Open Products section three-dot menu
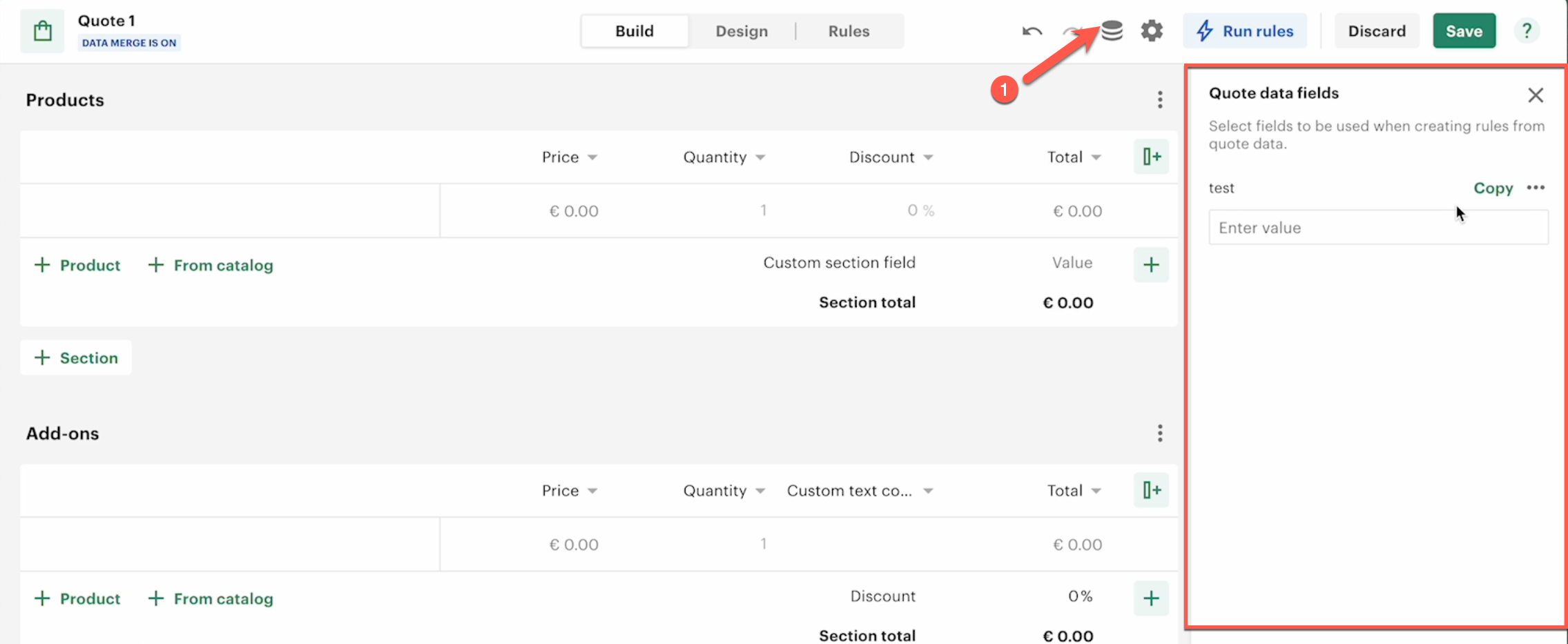The image size is (1568, 644). coord(1160,100)
